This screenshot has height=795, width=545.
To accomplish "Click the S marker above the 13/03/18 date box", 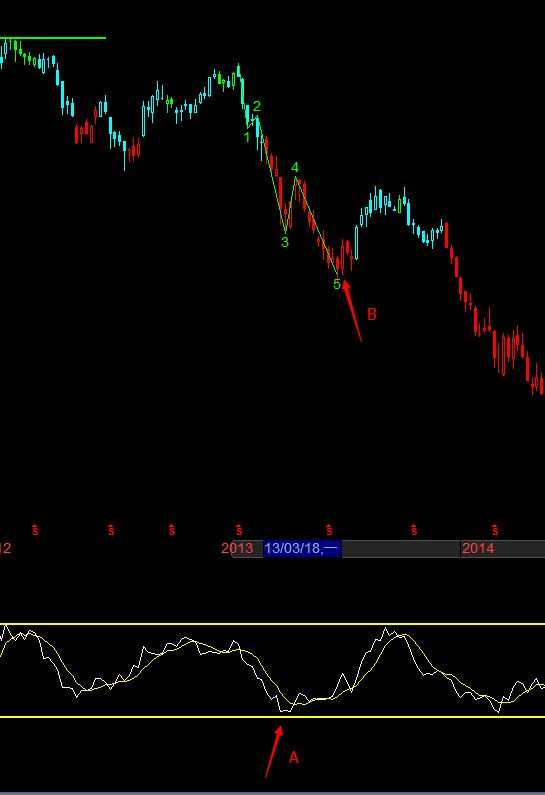I will [x=329, y=529].
